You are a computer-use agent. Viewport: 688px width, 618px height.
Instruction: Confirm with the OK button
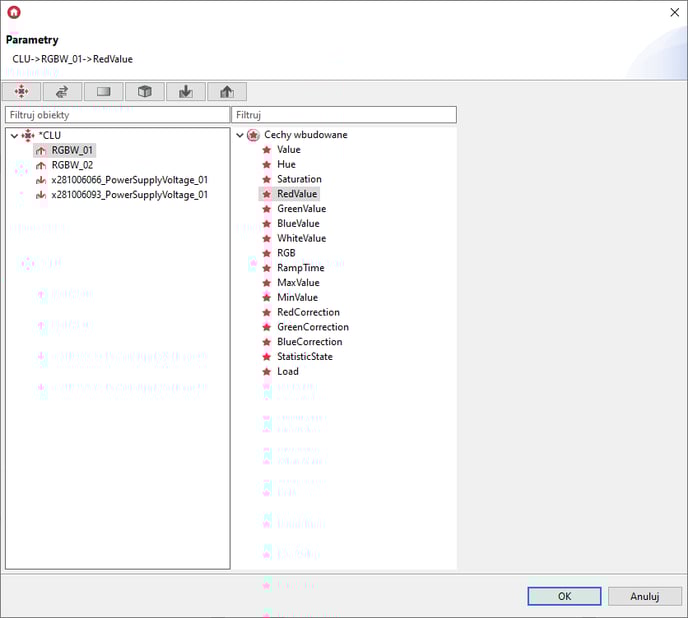click(564, 596)
